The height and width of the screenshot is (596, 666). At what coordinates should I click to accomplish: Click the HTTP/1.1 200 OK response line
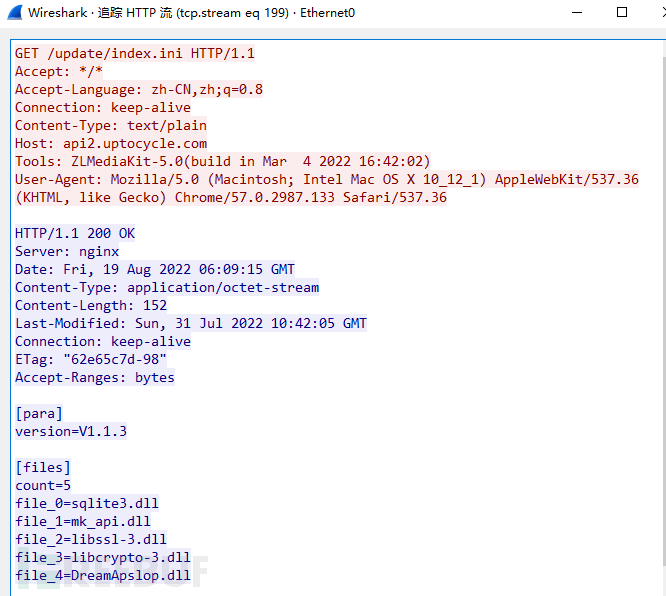click(75, 233)
